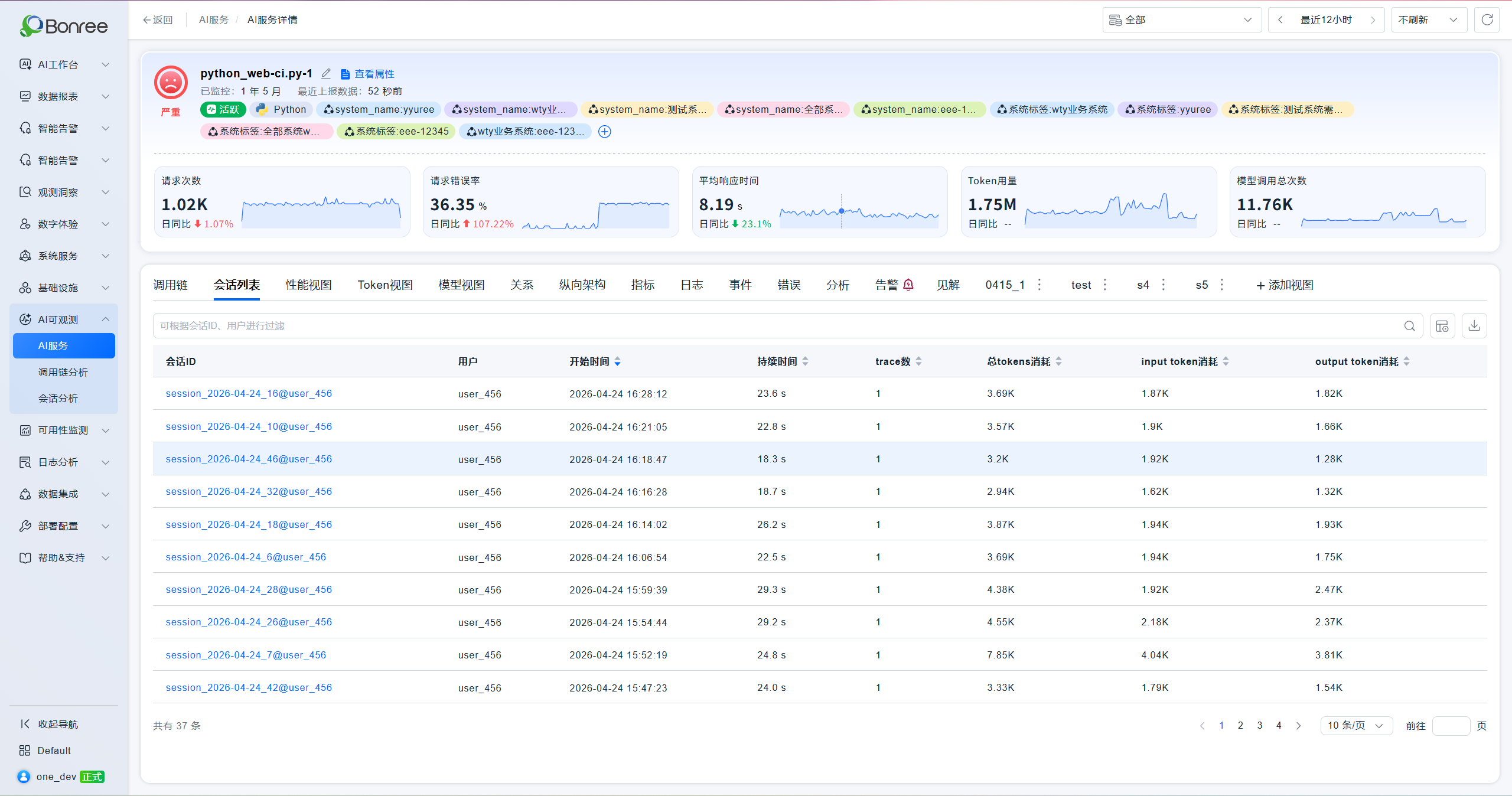The width and height of the screenshot is (1512, 796).
Task: Click the alarm bell icon on the 告警 tab
Action: (908, 285)
